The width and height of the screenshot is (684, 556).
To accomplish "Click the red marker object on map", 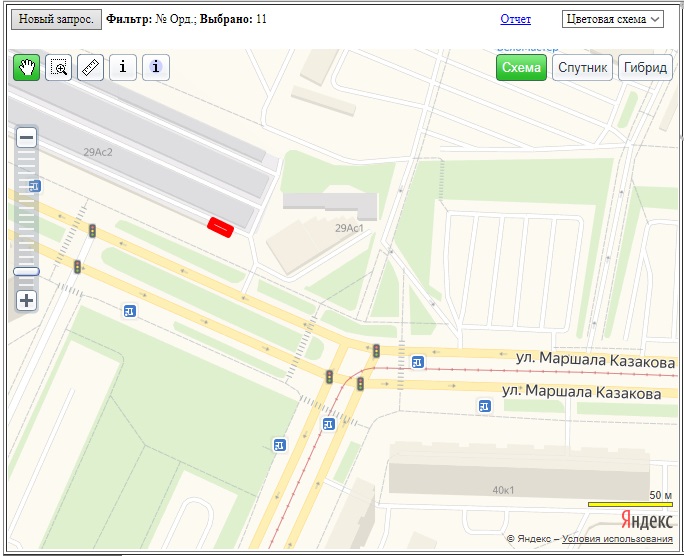I will (x=220, y=227).
